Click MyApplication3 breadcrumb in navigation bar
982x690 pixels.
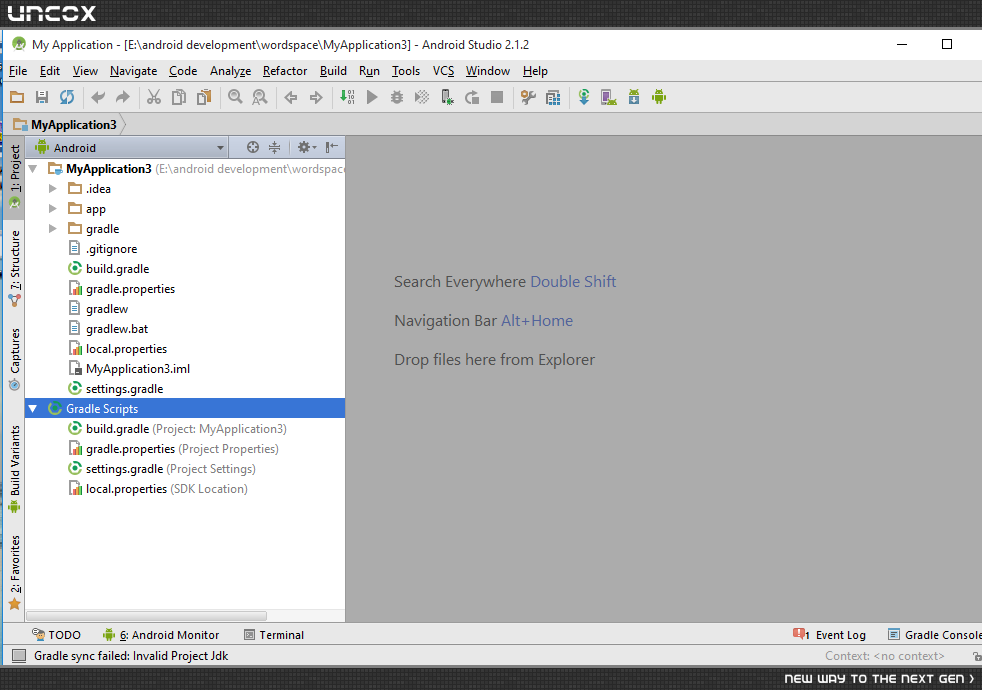coord(65,125)
